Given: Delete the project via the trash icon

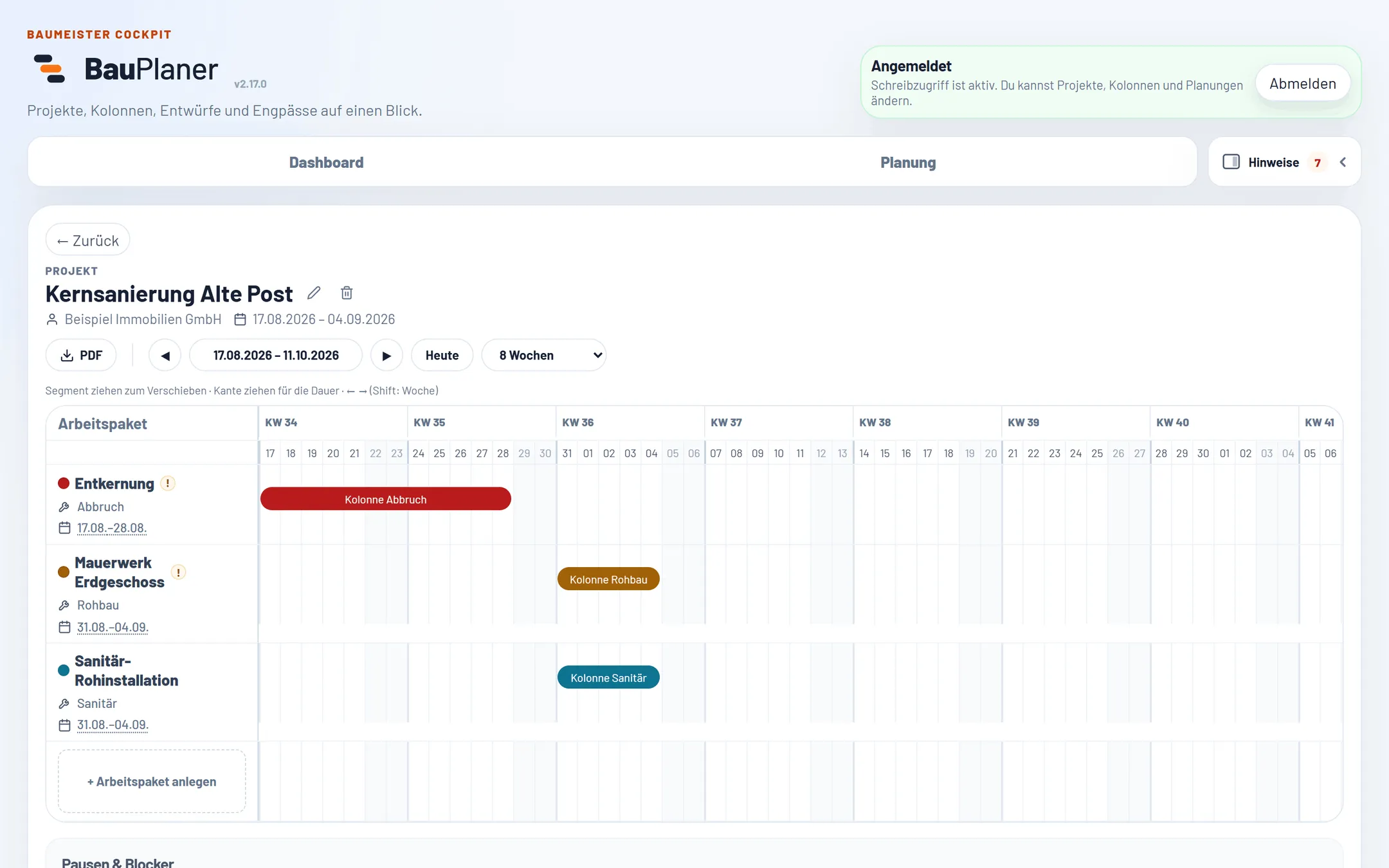Looking at the screenshot, I should [x=347, y=293].
